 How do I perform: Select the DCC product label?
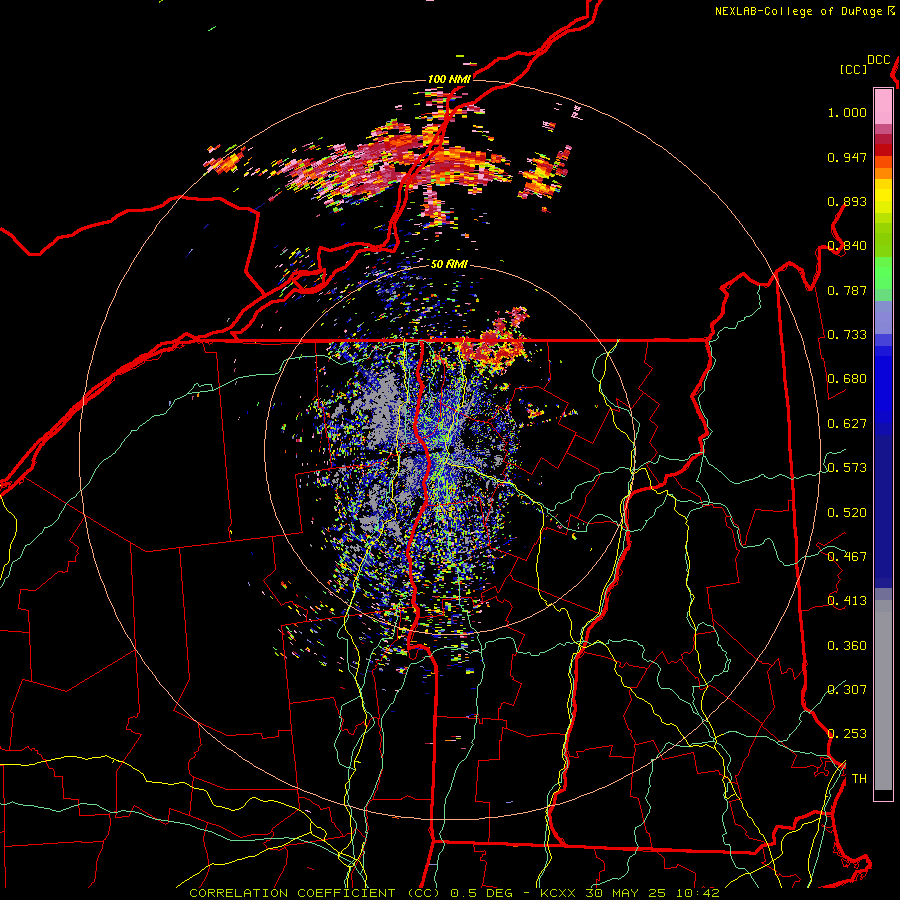coord(879,60)
